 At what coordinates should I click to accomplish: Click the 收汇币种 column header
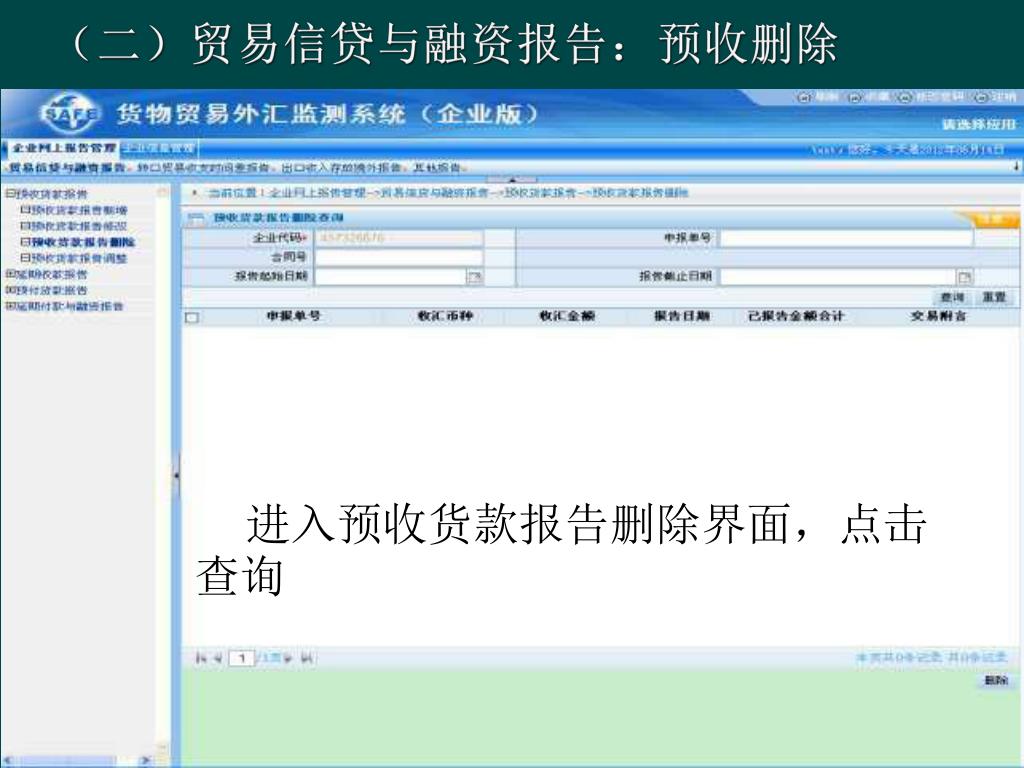click(445, 316)
